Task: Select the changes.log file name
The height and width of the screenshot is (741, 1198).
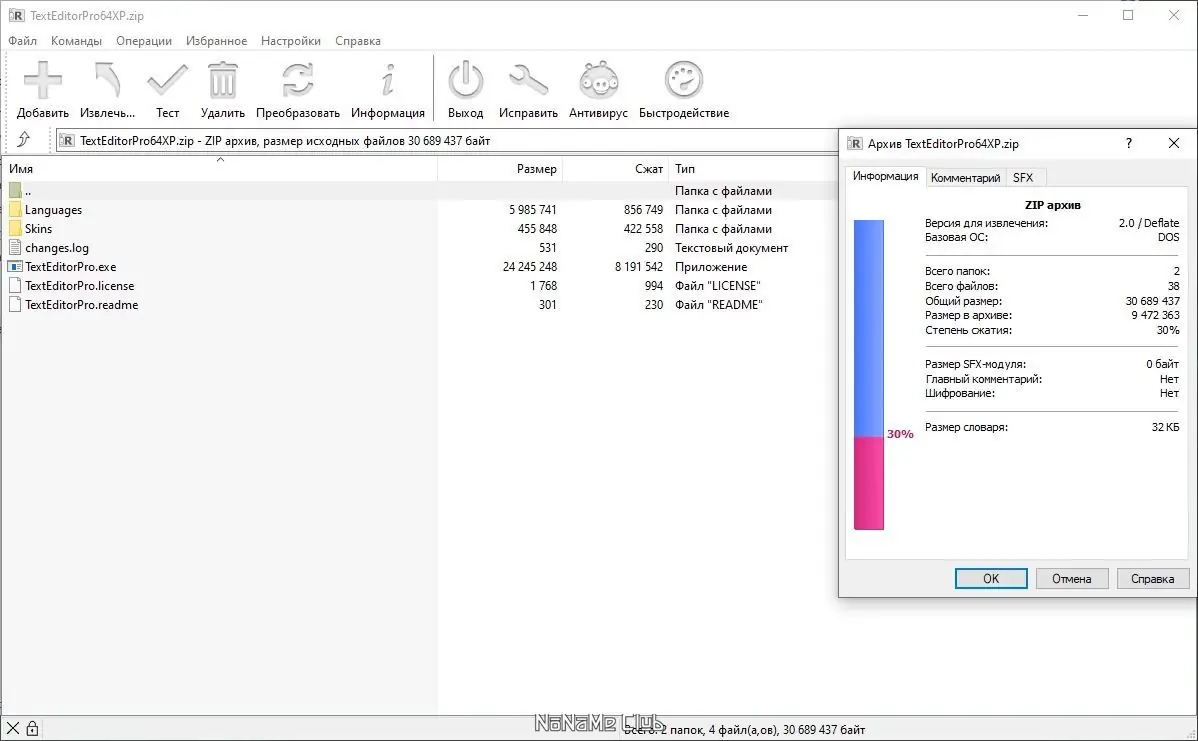Action: click(57, 248)
